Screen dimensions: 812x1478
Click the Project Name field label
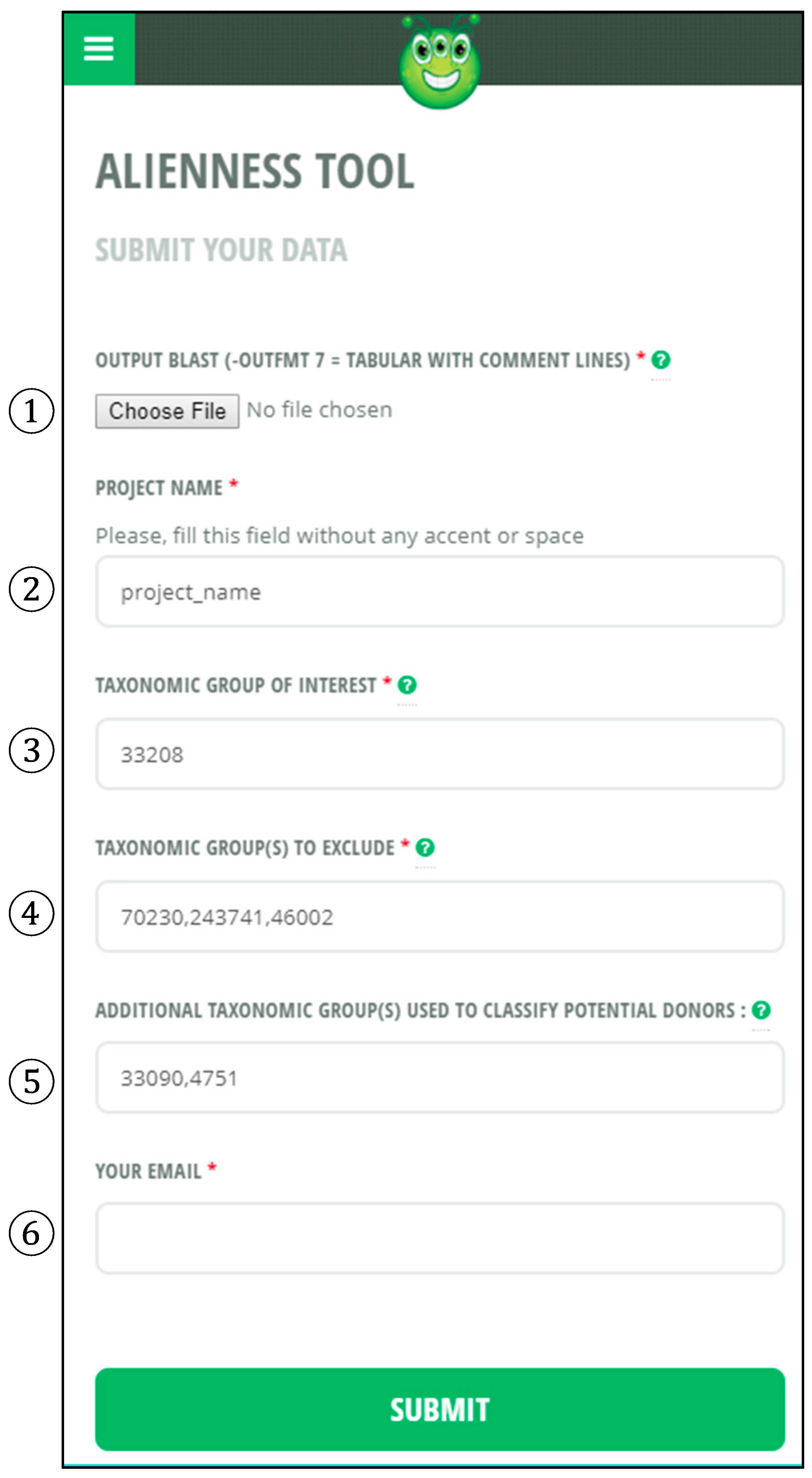[x=159, y=488]
